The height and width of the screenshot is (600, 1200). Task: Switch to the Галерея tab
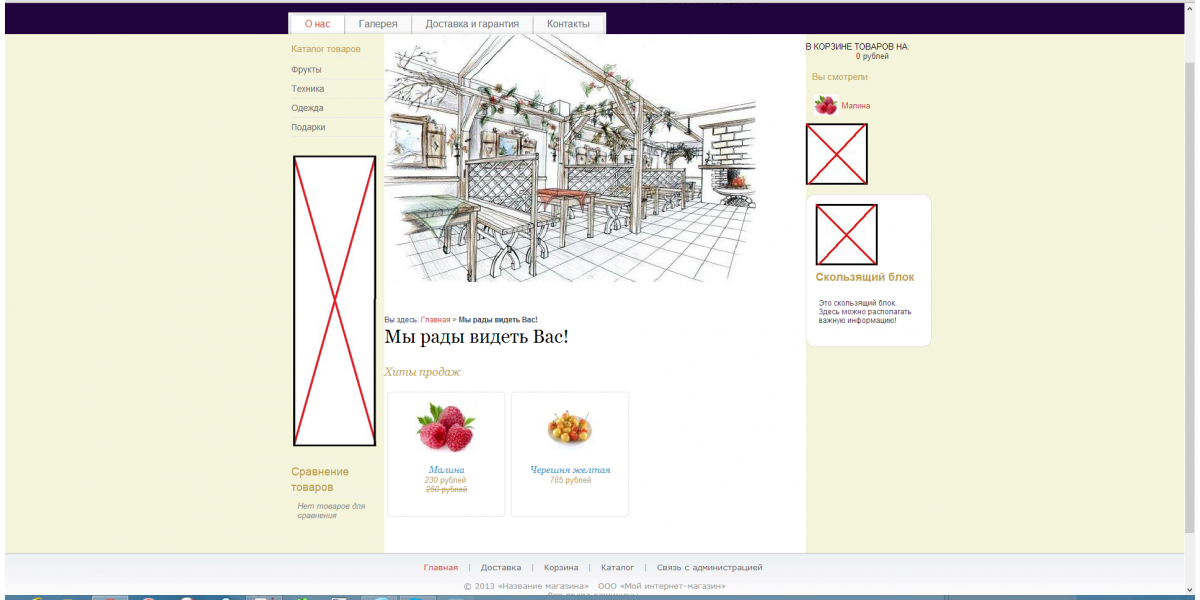[x=378, y=24]
